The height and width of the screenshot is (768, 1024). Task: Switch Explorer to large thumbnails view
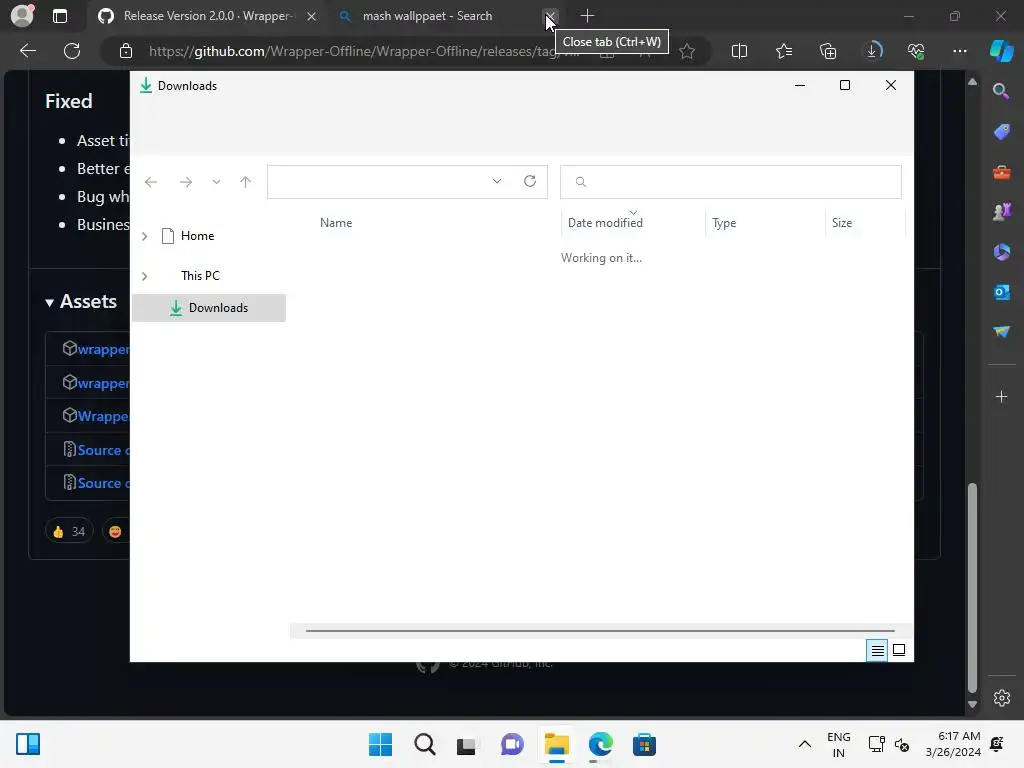pos(899,650)
